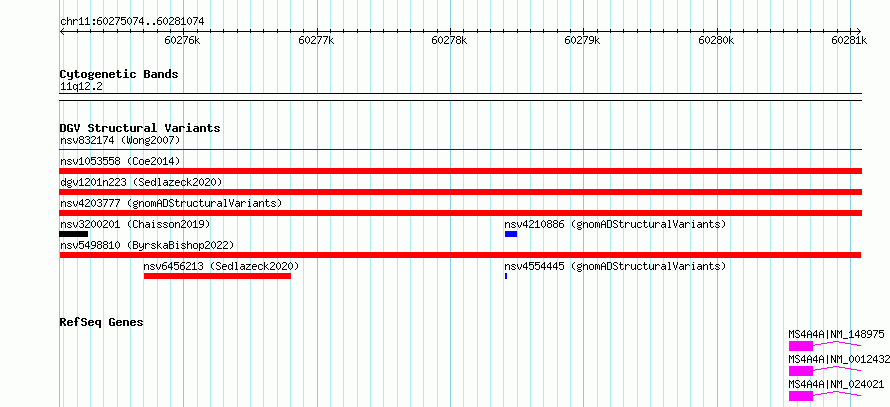Open the DGV Structural Variants track heading
Viewport: 890px width, 407px height.
click(140, 128)
